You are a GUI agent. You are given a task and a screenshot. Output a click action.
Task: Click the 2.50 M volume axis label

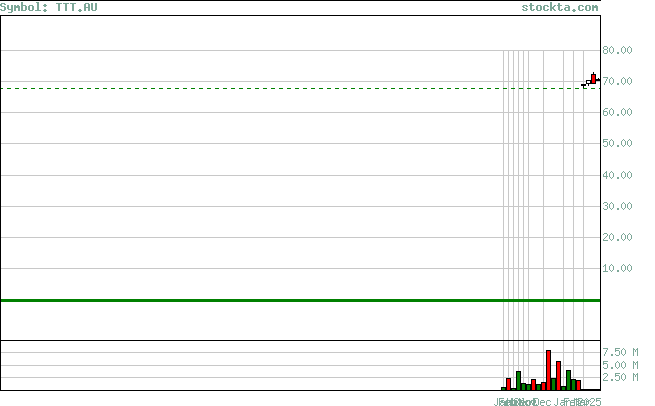coord(620,377)
